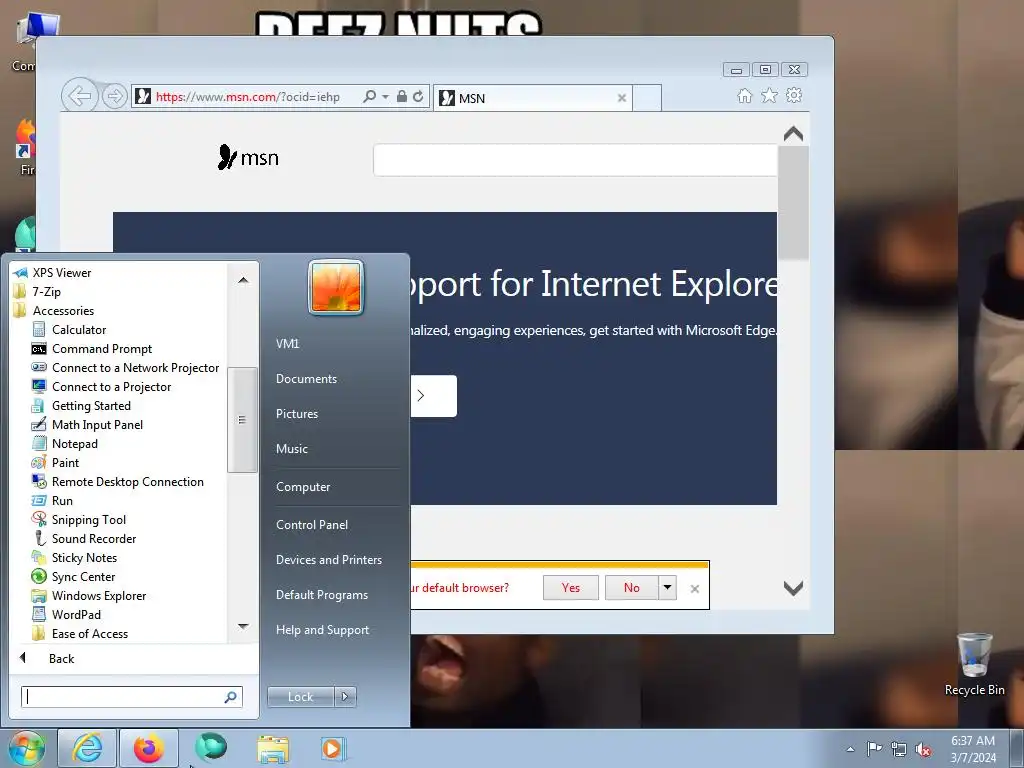
Task: Open Computer from the Start menu
Action: pos(303,487)
